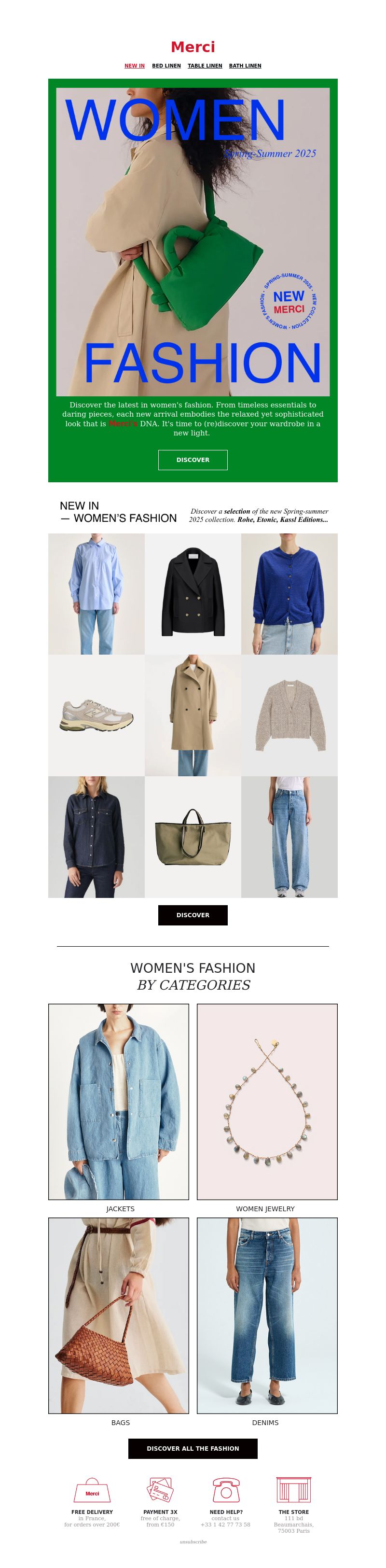Click the Discover button on the green banner
The height and width of the screenshot is (1568, 386).
click(x=193, y=460)
